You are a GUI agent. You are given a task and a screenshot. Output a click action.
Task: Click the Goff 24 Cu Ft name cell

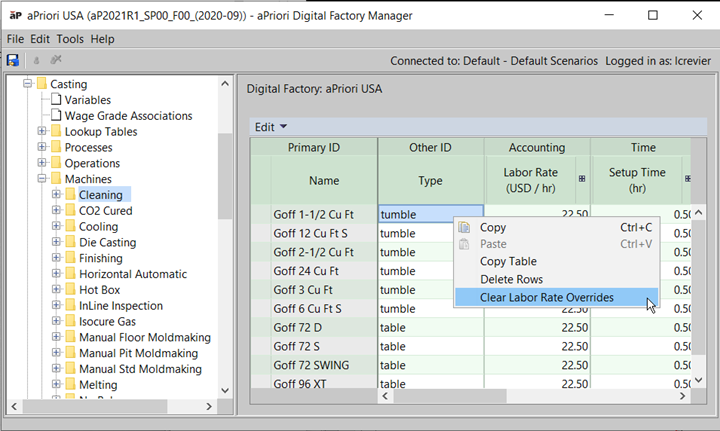(x=324, y=271)
